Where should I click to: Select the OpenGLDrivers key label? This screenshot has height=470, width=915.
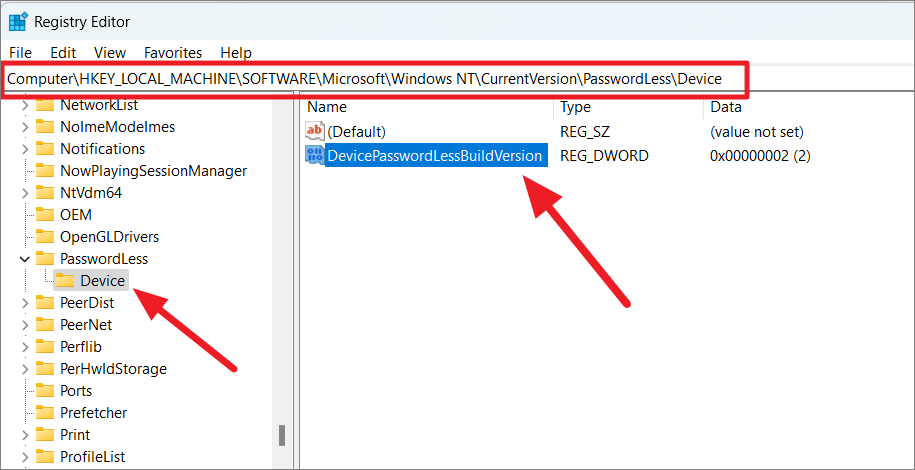pos(109,236)
